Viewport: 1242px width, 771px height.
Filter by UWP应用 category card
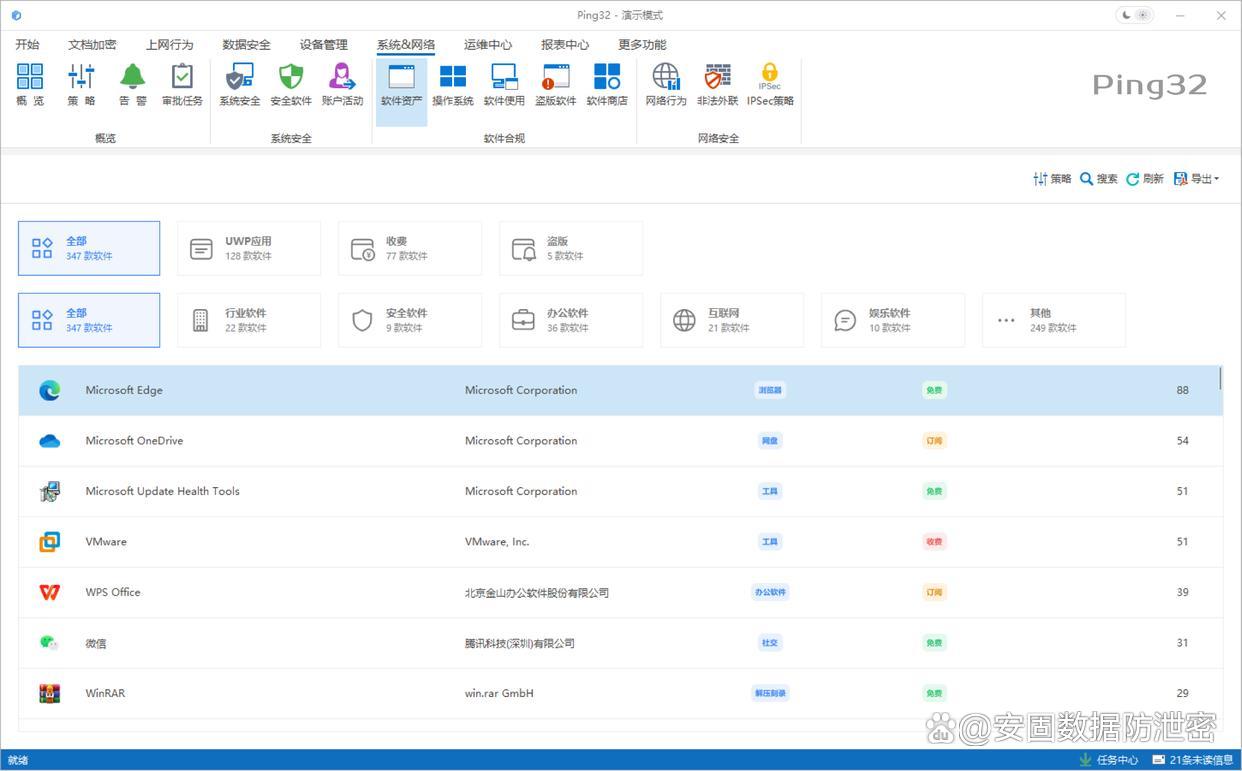coord(249,248)
